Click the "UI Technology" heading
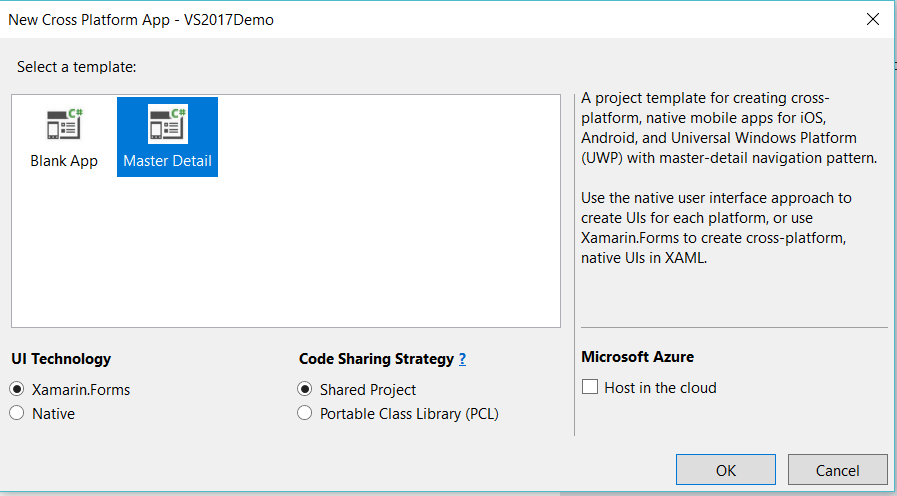The height and width of the screenshot is (496, 897). (x=61, y=359)
